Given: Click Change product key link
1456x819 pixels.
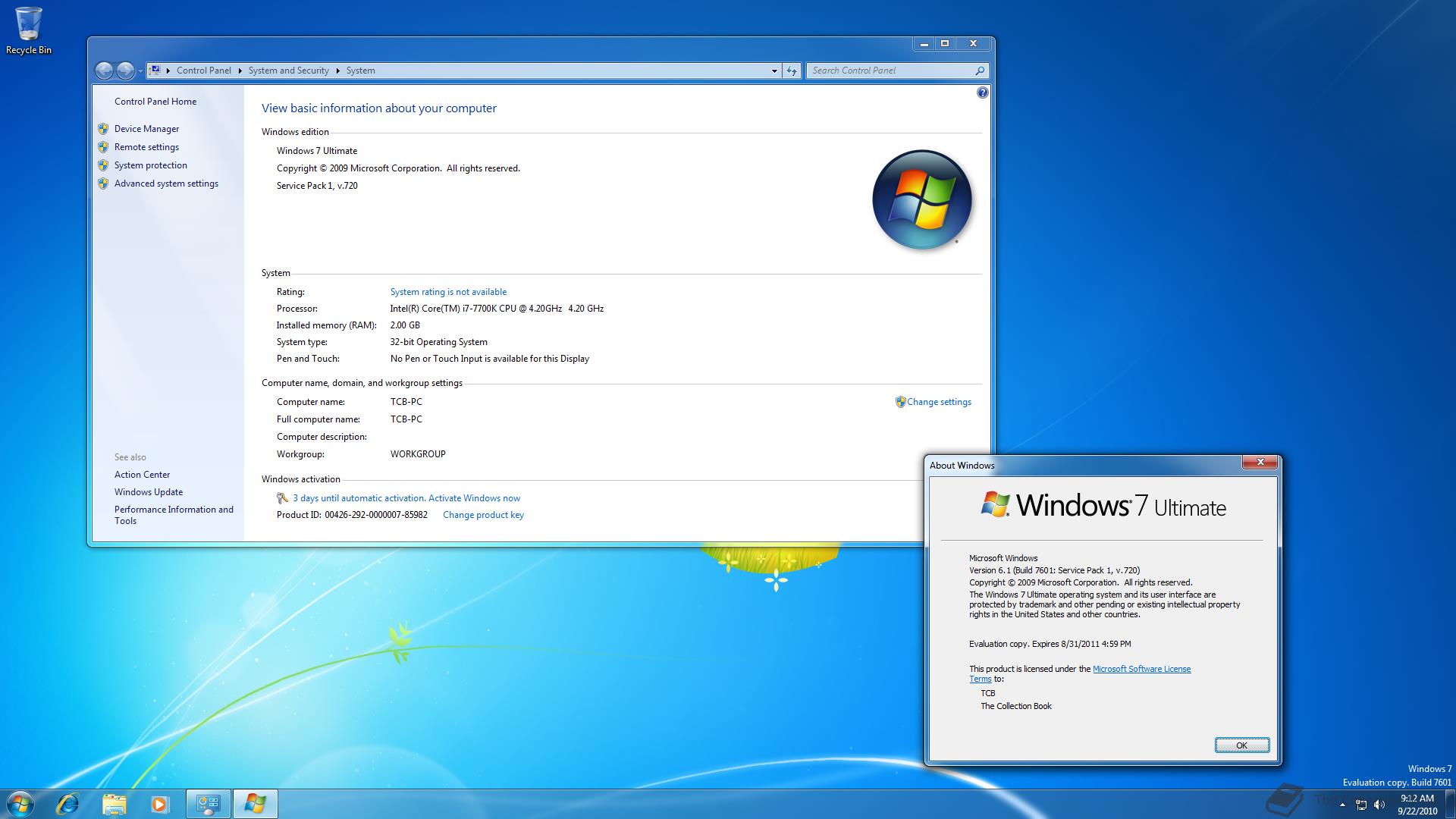Looking at the screenshot, I should [x=483, y=515].
